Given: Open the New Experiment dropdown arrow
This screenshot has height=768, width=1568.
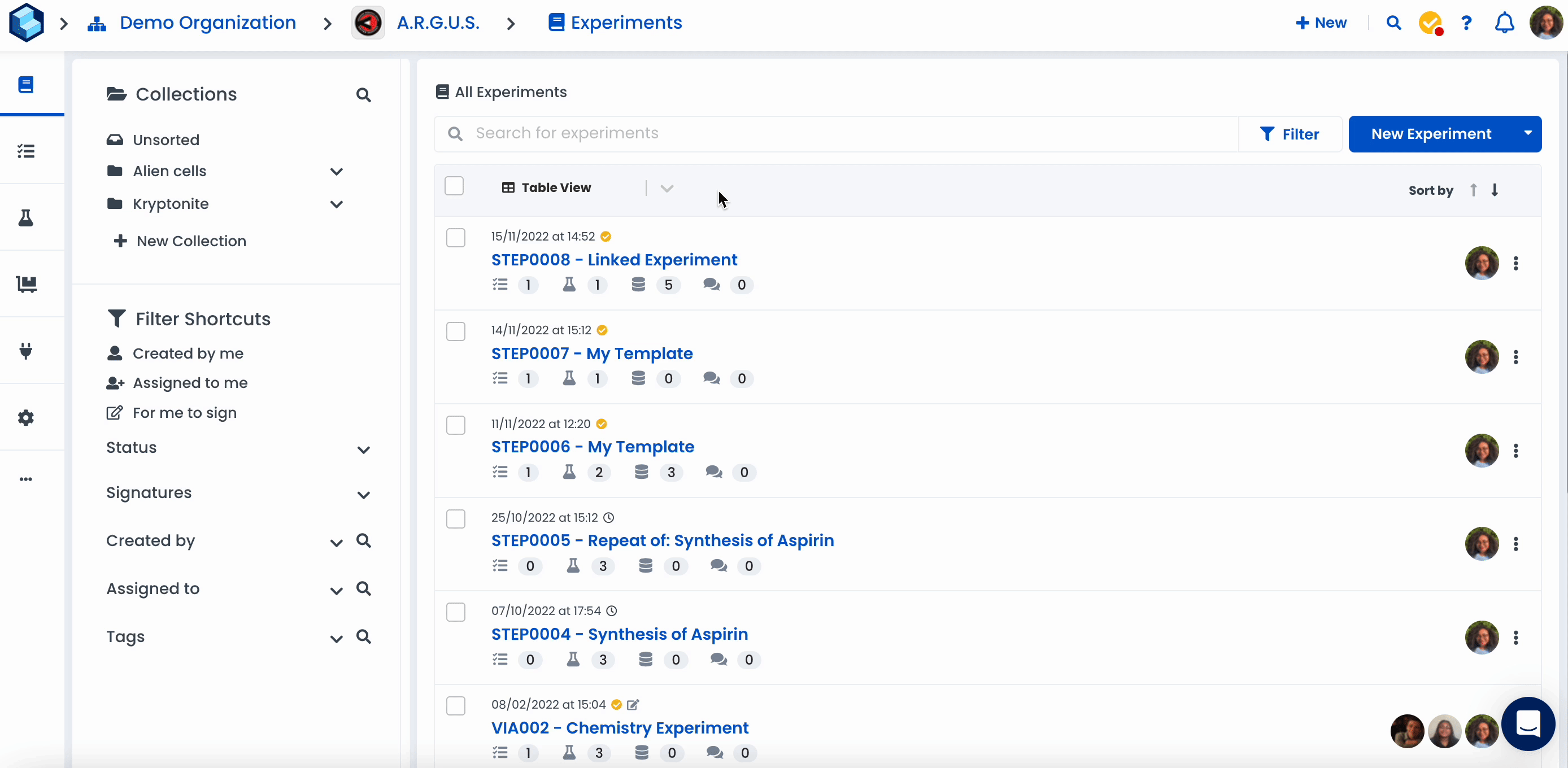Looking at the screenshot, I should 1527,134.
